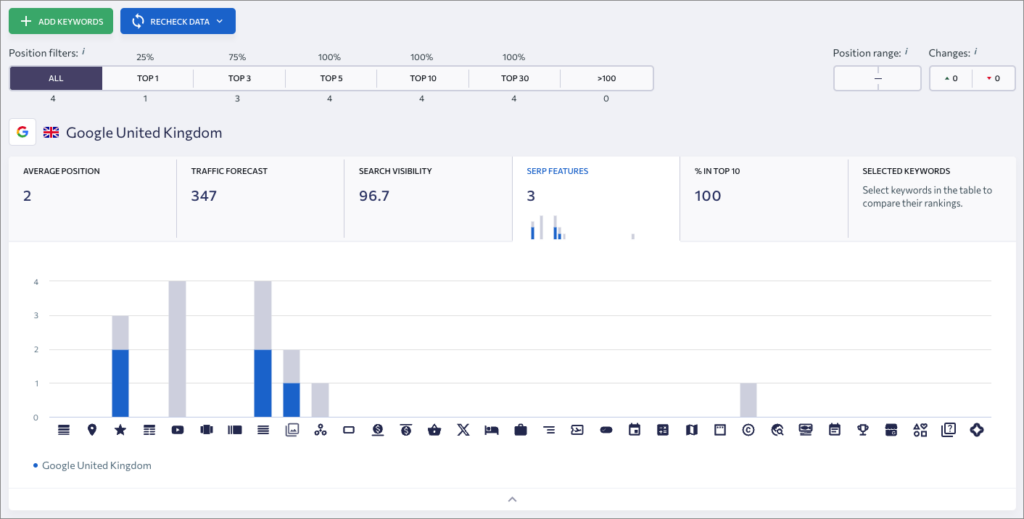Click the folded map feature icon
The image size is (1024, 519).
click(692, 430)
